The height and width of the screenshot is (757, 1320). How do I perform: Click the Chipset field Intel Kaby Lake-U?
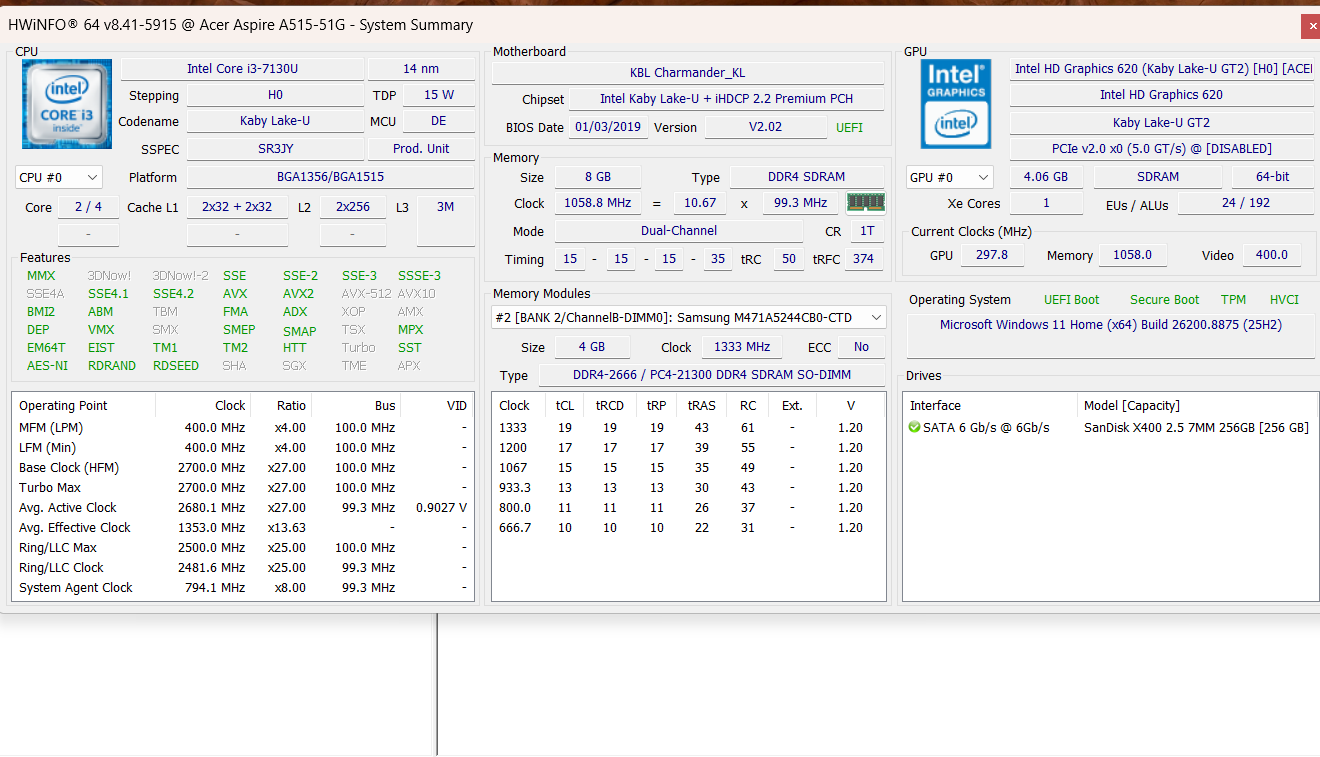coord(727,99)
